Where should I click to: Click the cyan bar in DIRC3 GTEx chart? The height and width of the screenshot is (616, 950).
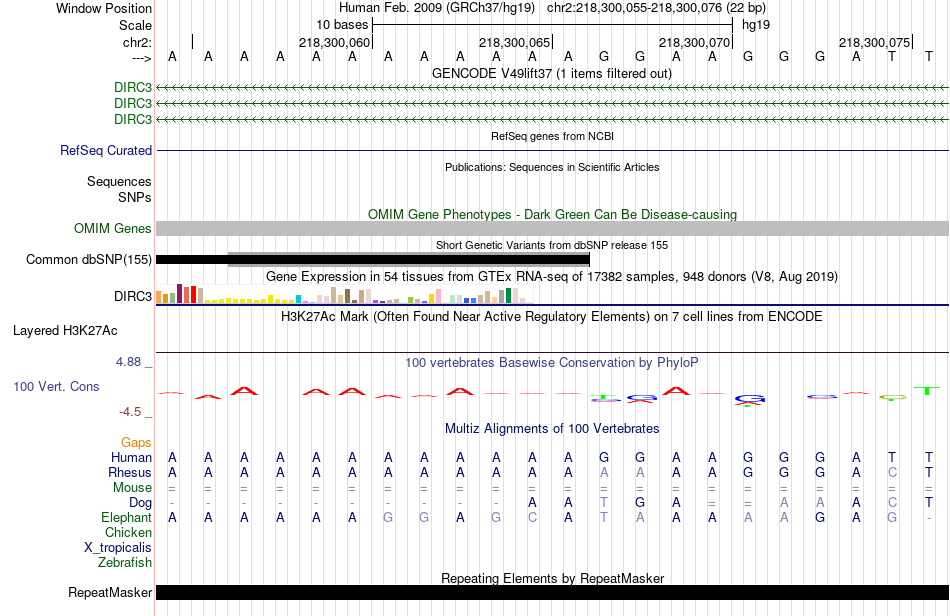pyautogui.click(x=299, y=299)
